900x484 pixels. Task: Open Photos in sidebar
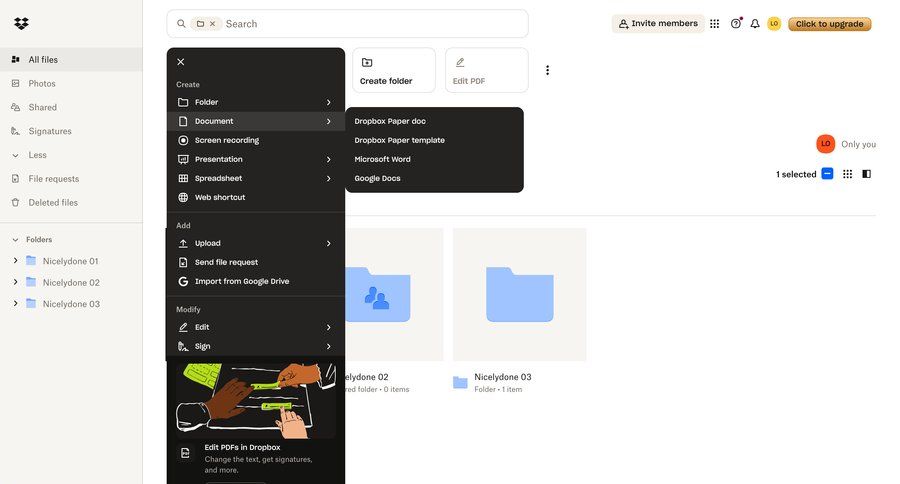coord(71,83)
